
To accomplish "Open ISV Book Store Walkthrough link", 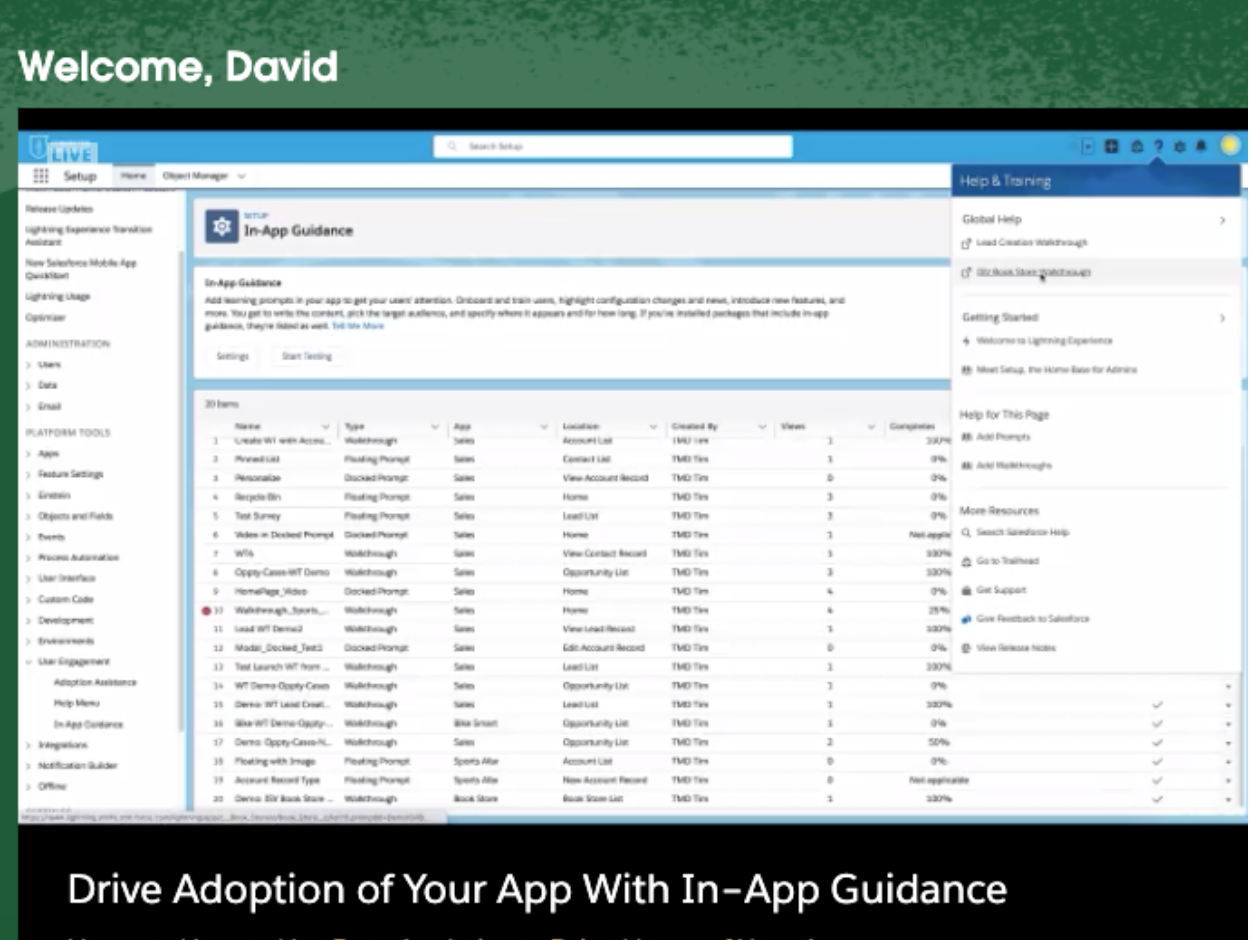I will [x=1034, y=272].
